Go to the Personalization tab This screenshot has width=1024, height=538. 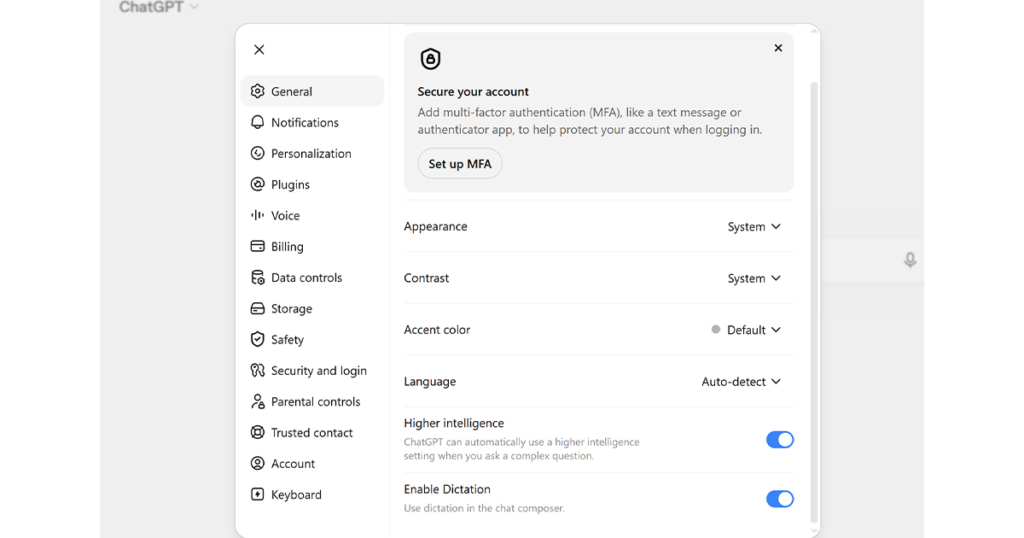coord(312,153)
